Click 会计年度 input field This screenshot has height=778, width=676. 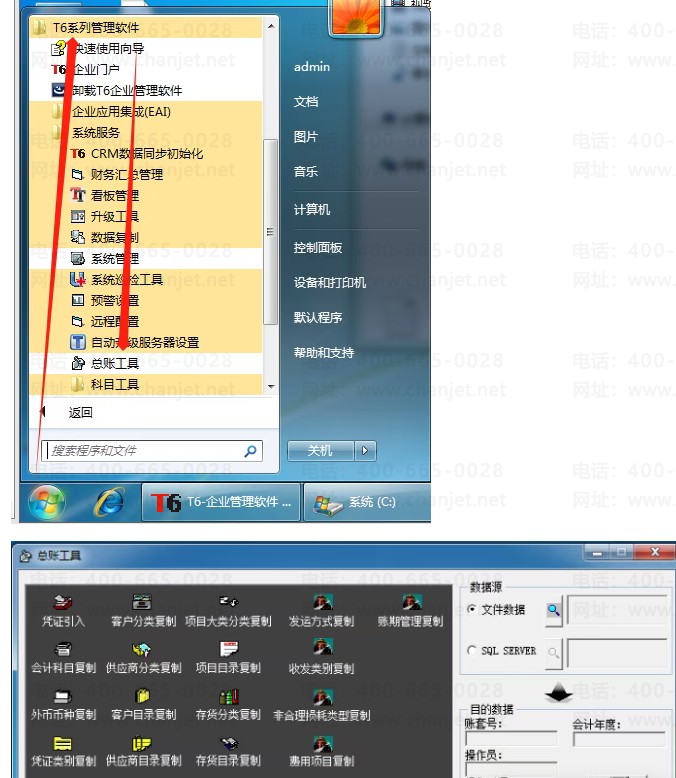(x=619, y=739)
